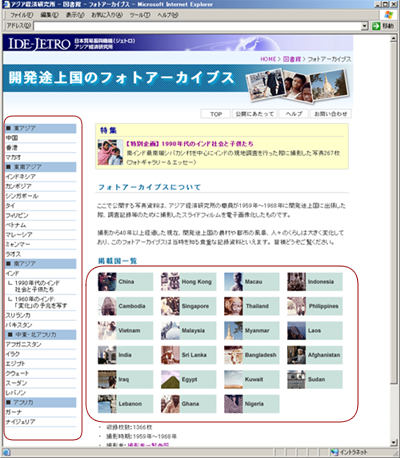Open the Lebanon country tile
Image resolution: width=400 pixels, height=458 pixels.
pos(125,404)
